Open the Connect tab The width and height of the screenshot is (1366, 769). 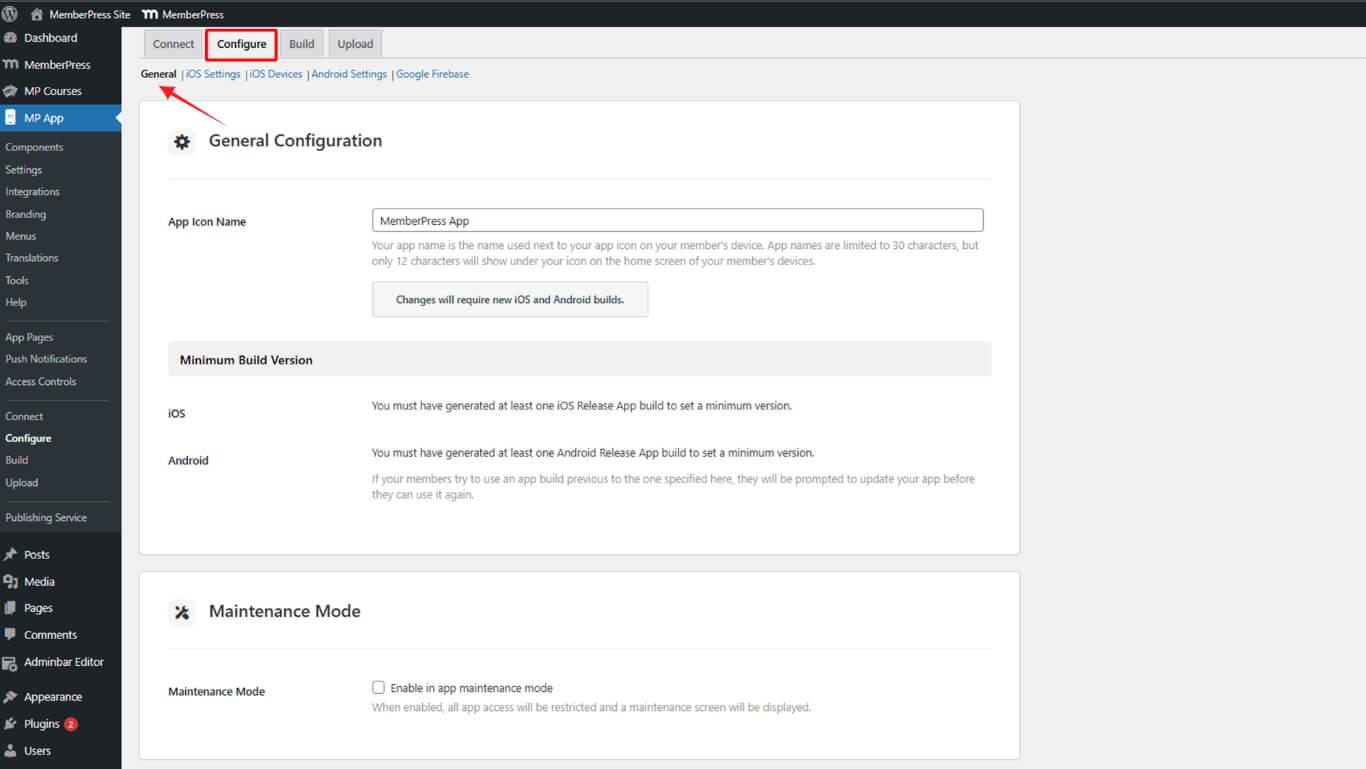(x=173, y=44)
